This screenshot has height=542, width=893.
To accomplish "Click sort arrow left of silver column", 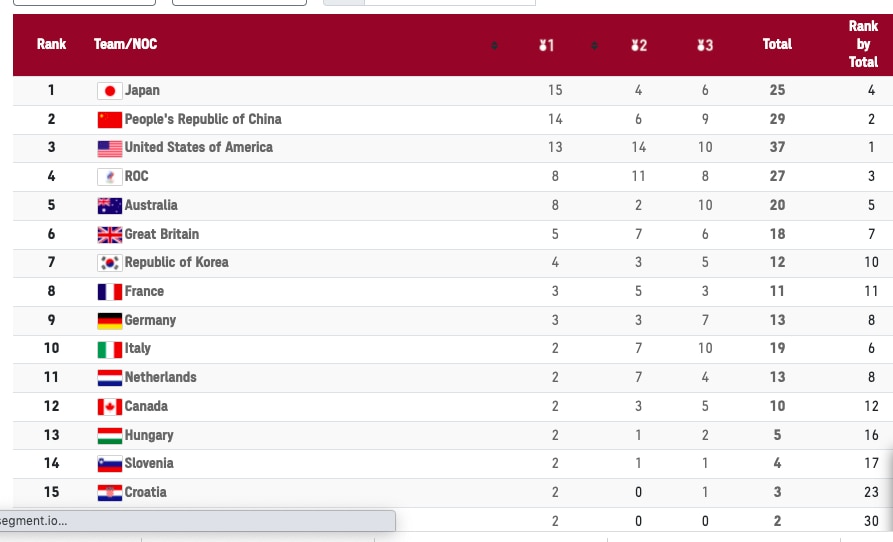I will pos(594,45).
